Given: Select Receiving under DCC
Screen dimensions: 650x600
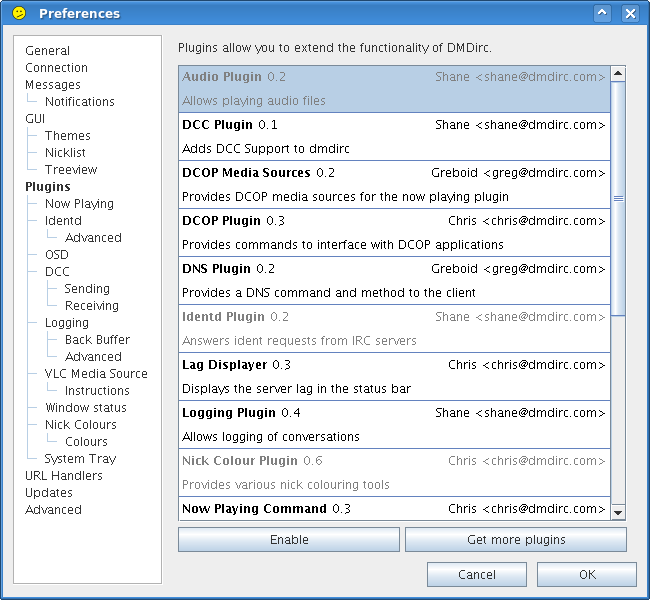Looking at the screenshot, I should [x=92, y=306].
